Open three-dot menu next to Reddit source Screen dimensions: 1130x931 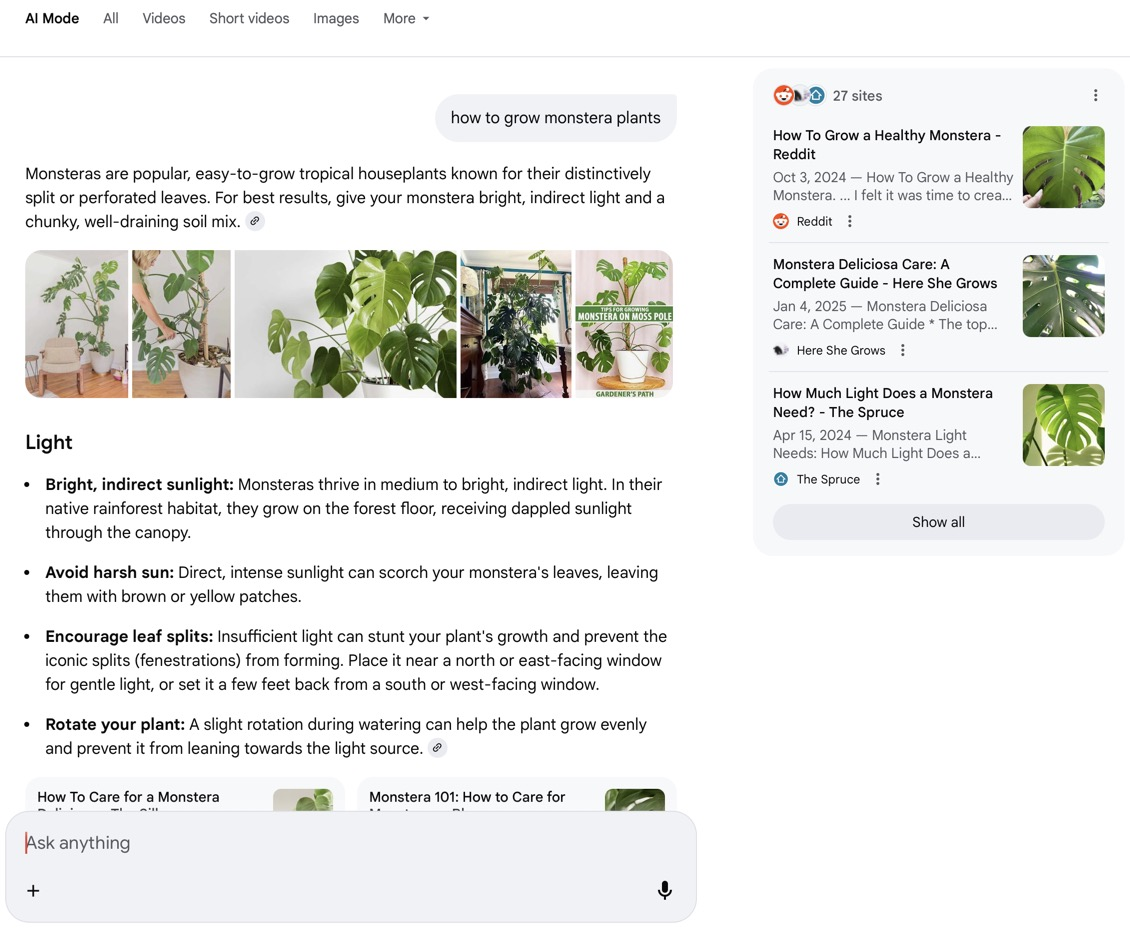850,221
